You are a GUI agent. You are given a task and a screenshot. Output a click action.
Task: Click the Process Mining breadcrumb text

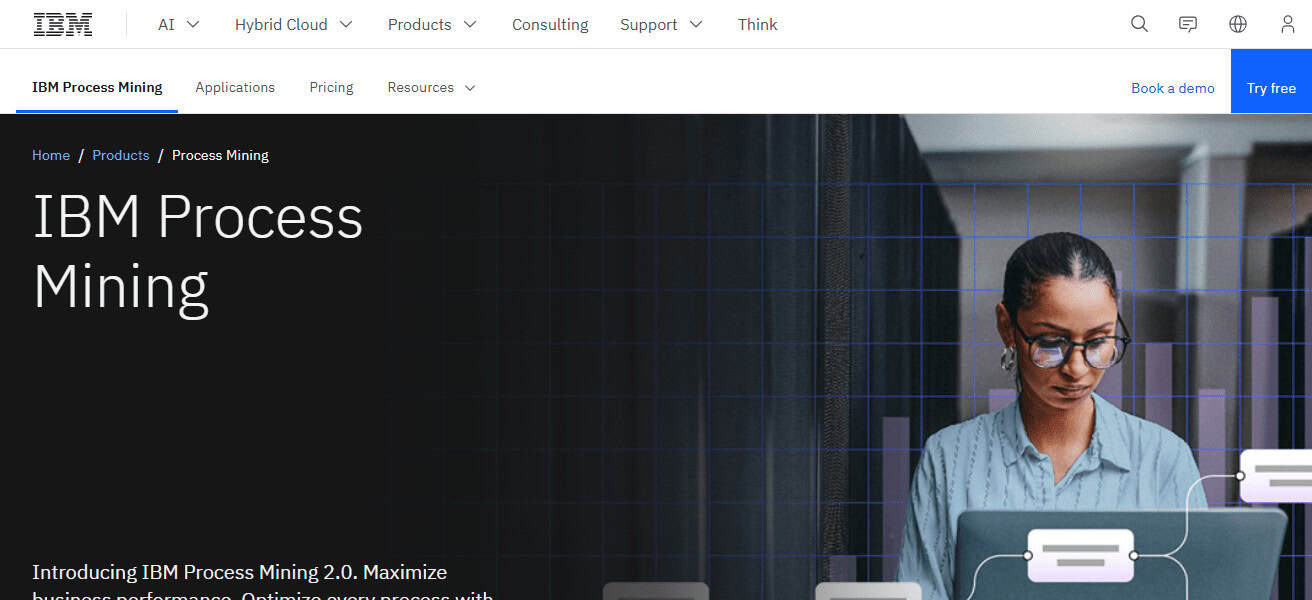220,155
